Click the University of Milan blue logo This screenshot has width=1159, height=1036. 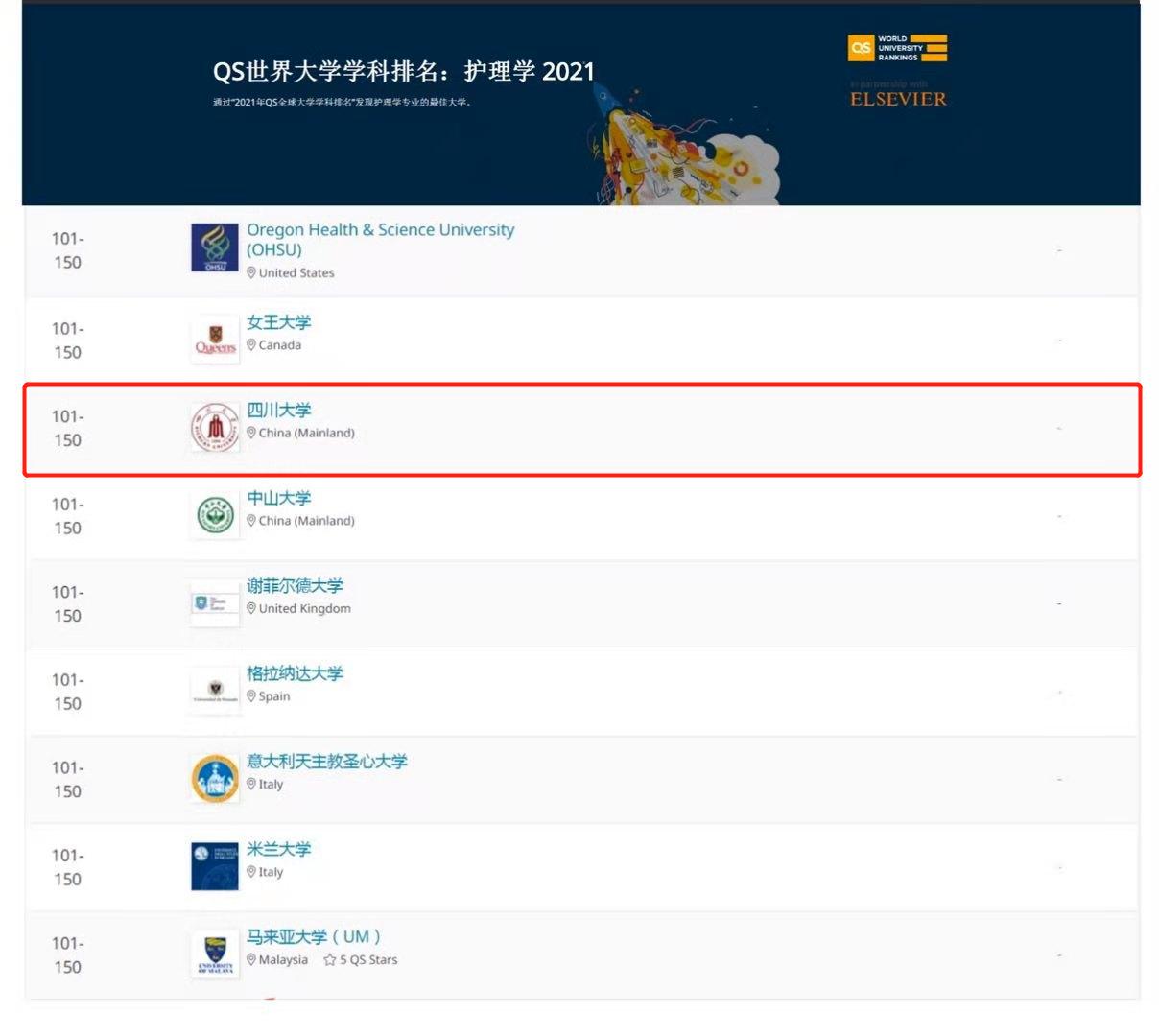pos(215,865)
